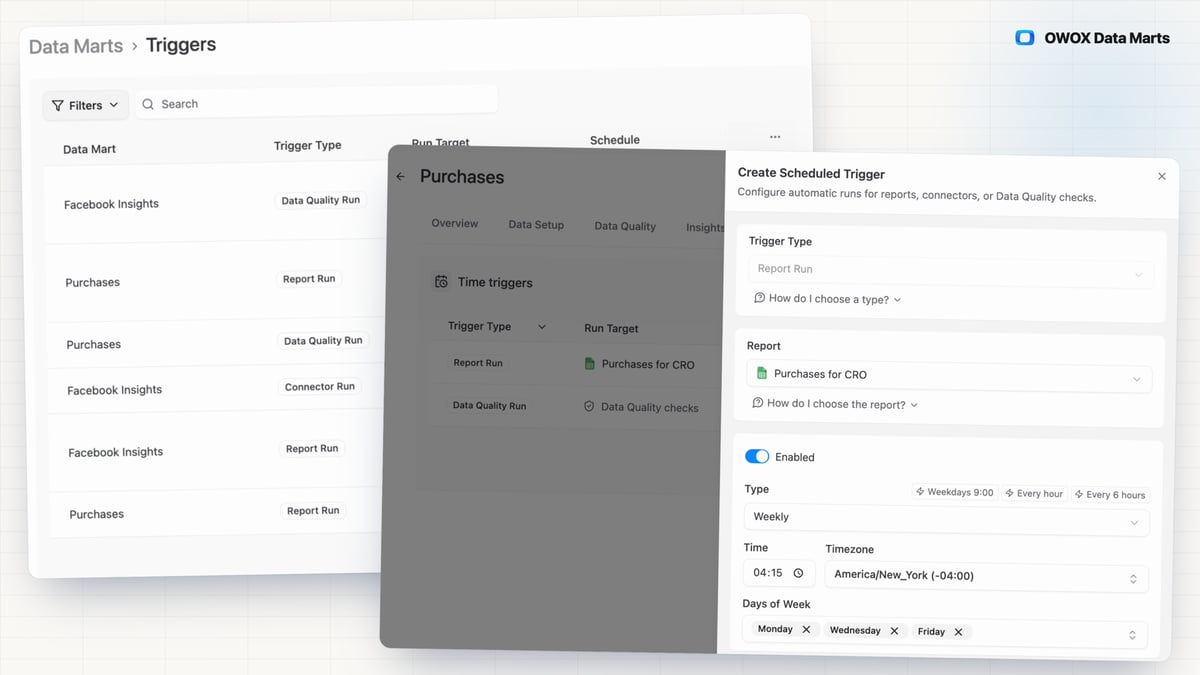
Task: Open the Timezone dropdown America/New_York
Action: pyautogui.click(x=986, y=576)
